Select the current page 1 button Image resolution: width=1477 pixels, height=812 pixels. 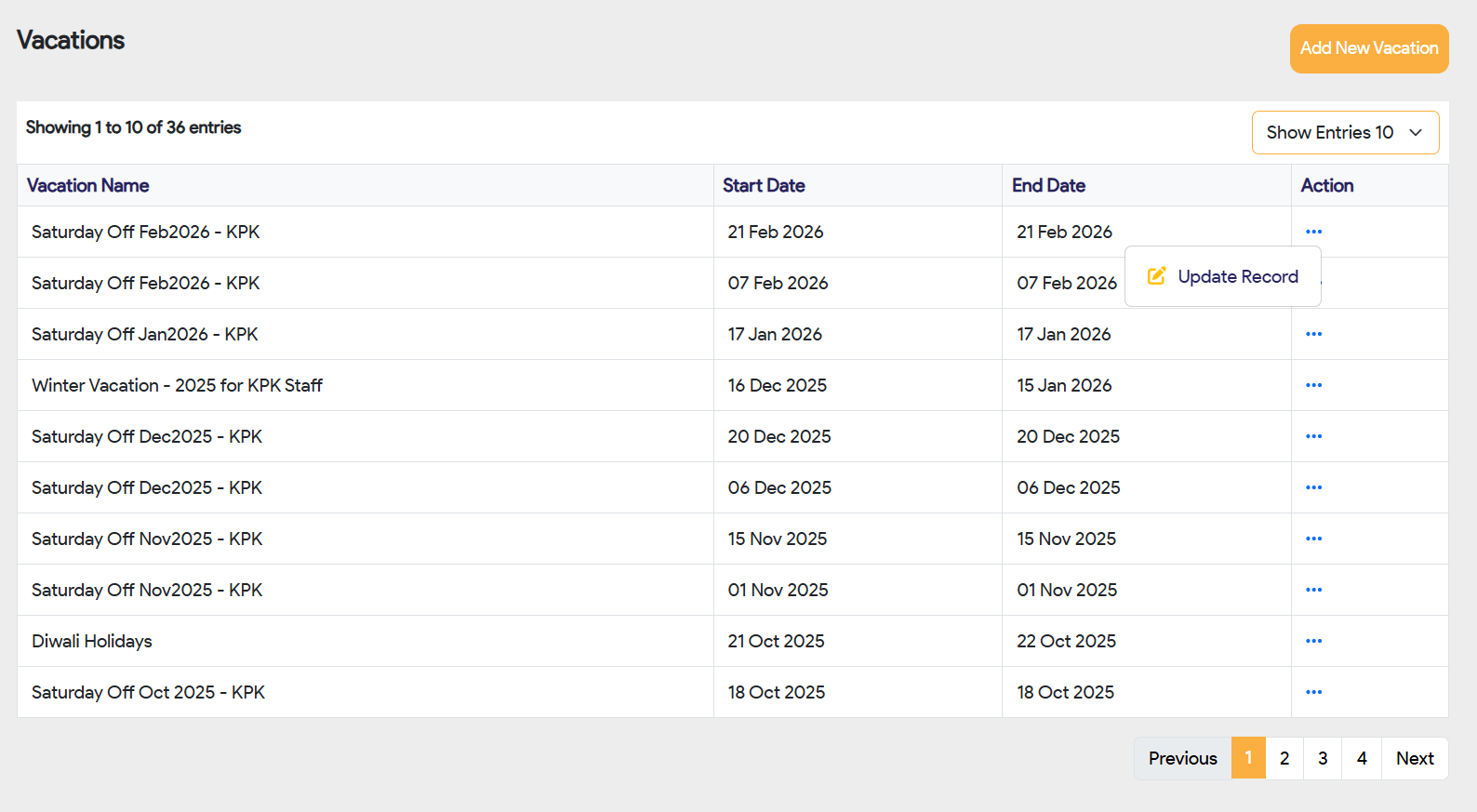coord(1248,758)
